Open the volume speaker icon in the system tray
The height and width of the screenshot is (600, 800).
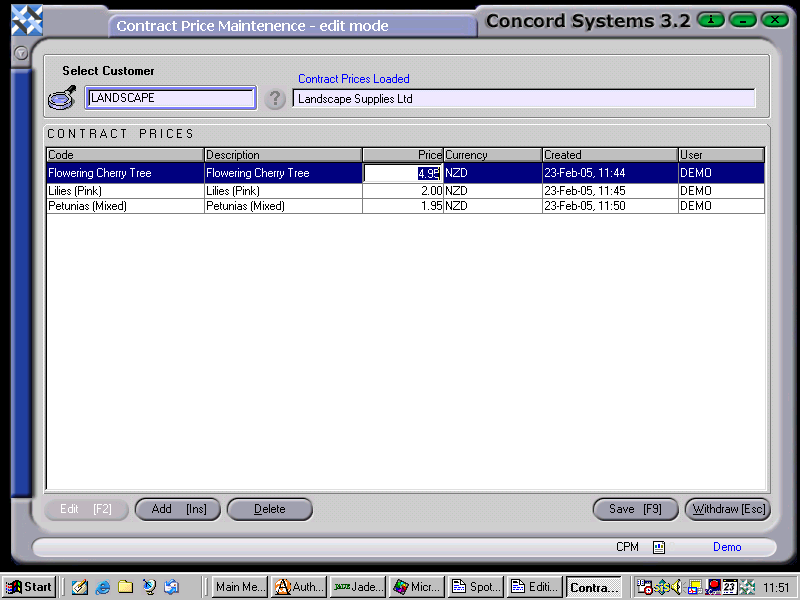point(676,587)
